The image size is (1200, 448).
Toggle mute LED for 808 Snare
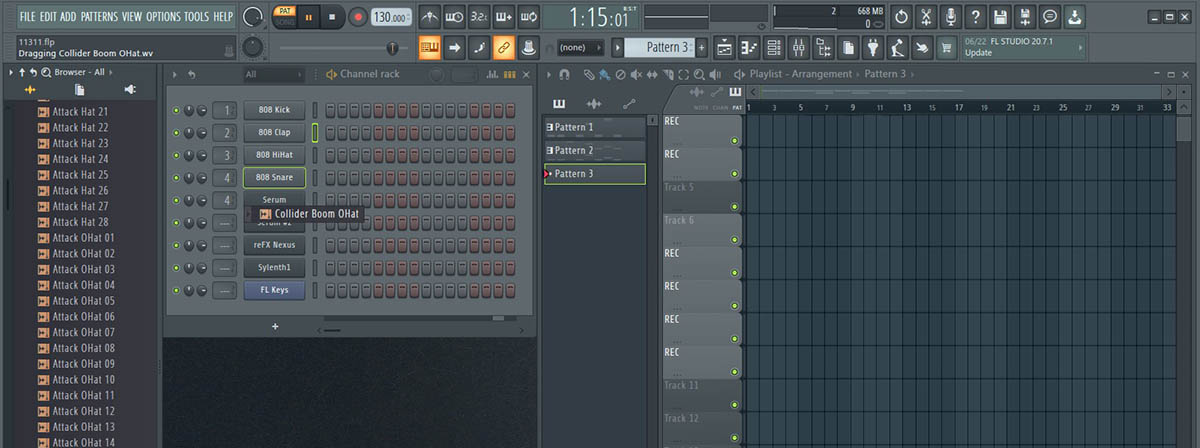[176, 177]
